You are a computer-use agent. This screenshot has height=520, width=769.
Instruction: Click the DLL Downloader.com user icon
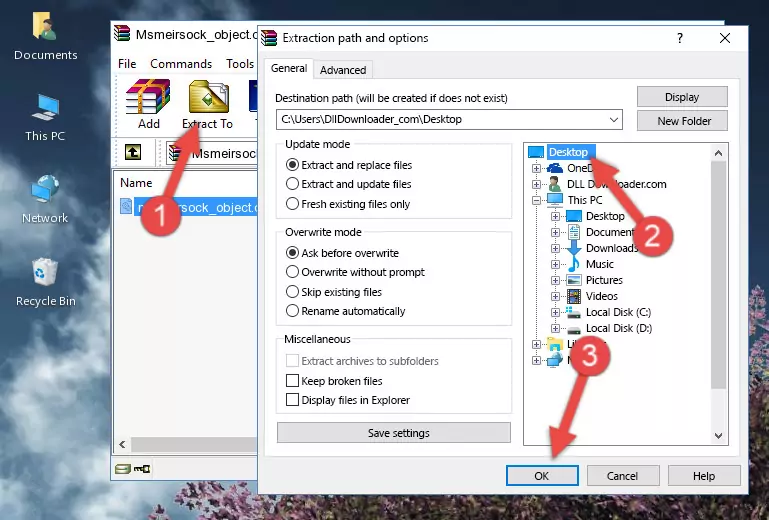pos(555,184)
